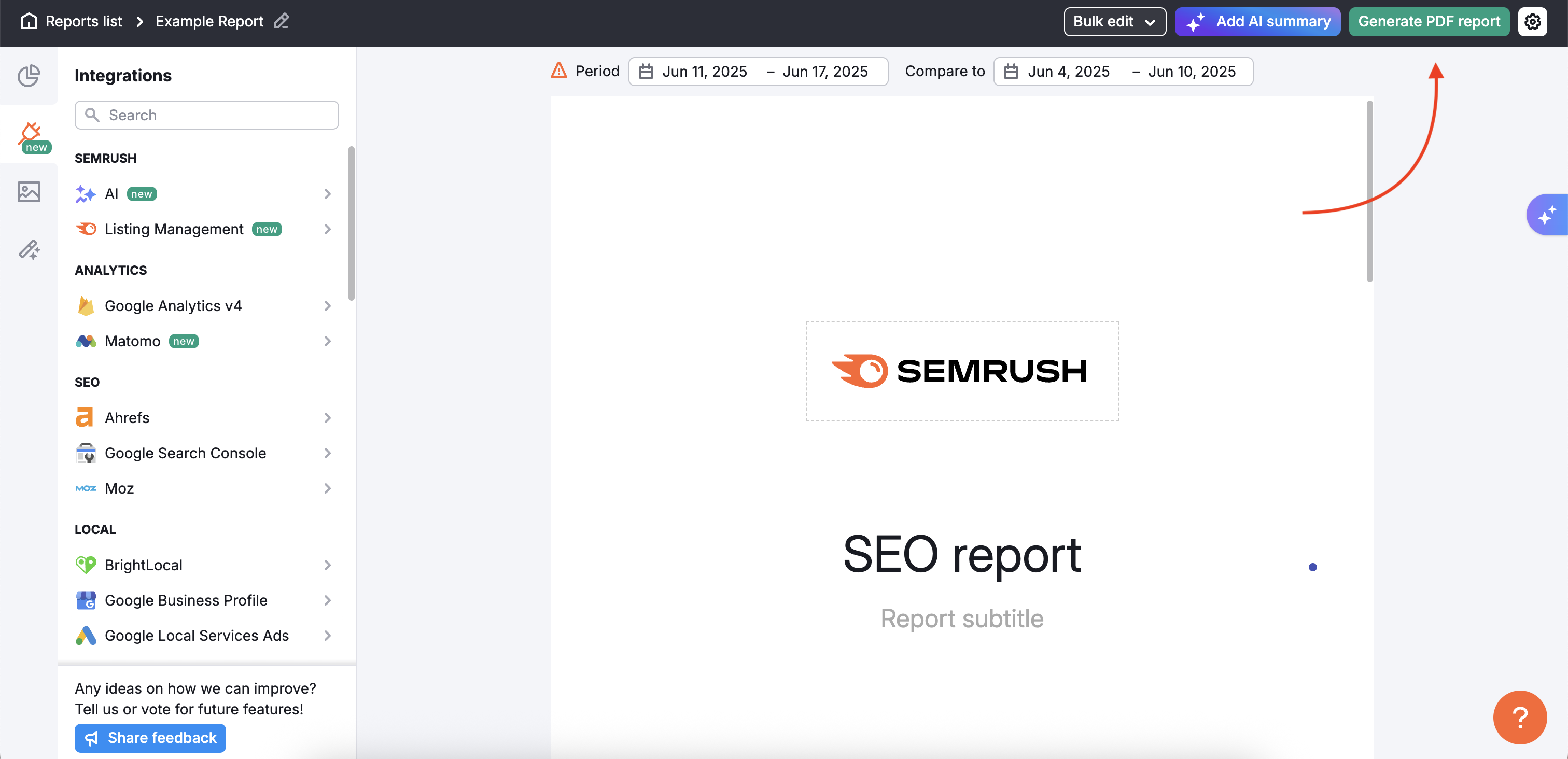Open report settings via the gear icon
Image resolution: width=1568 pixels, height=759 pixels.
coord(1533,21)
